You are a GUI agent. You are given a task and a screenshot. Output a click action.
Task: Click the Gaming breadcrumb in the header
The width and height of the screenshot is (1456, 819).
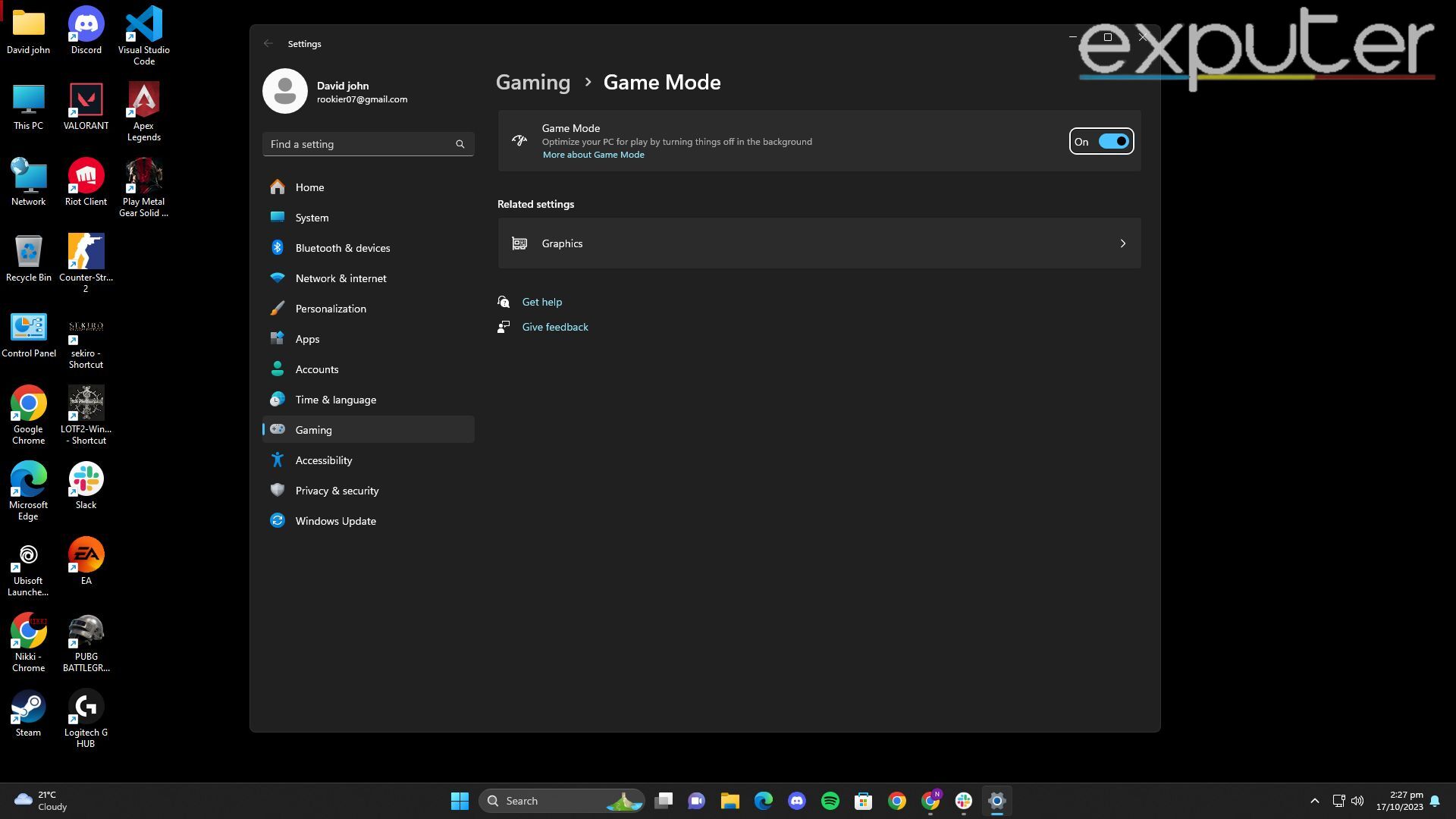pos(532,83)
